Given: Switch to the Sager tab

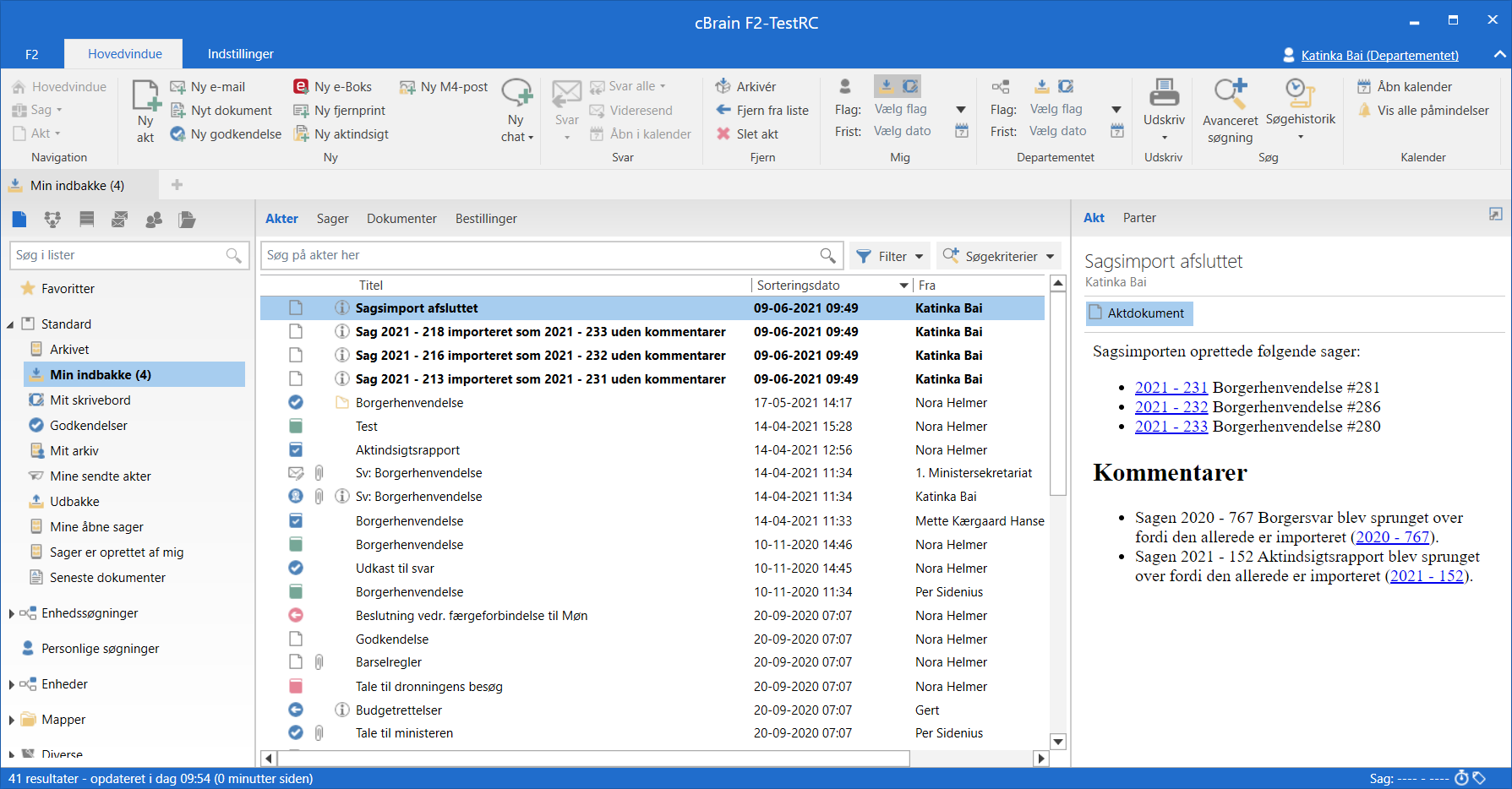Looking at the screenshot, I should (332, 219).
